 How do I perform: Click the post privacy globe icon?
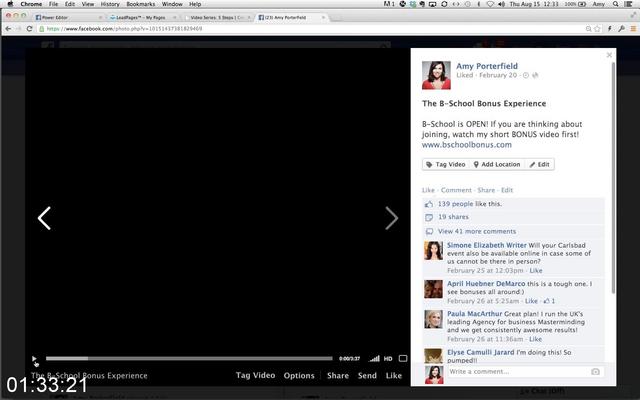536,75
